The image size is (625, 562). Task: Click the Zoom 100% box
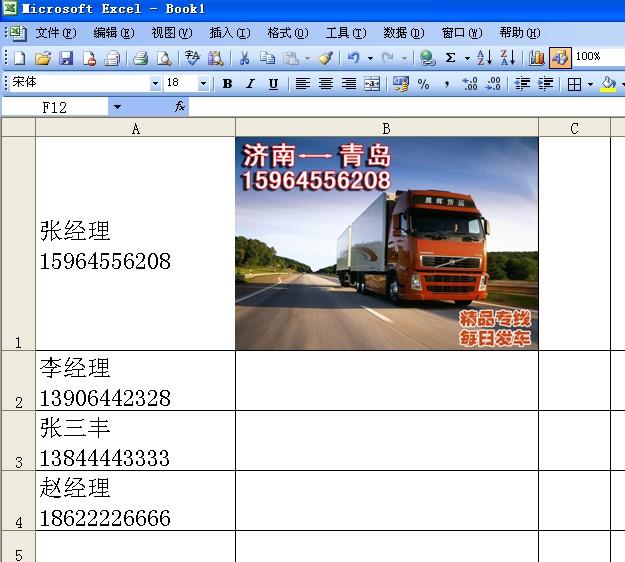coord(599,57)
